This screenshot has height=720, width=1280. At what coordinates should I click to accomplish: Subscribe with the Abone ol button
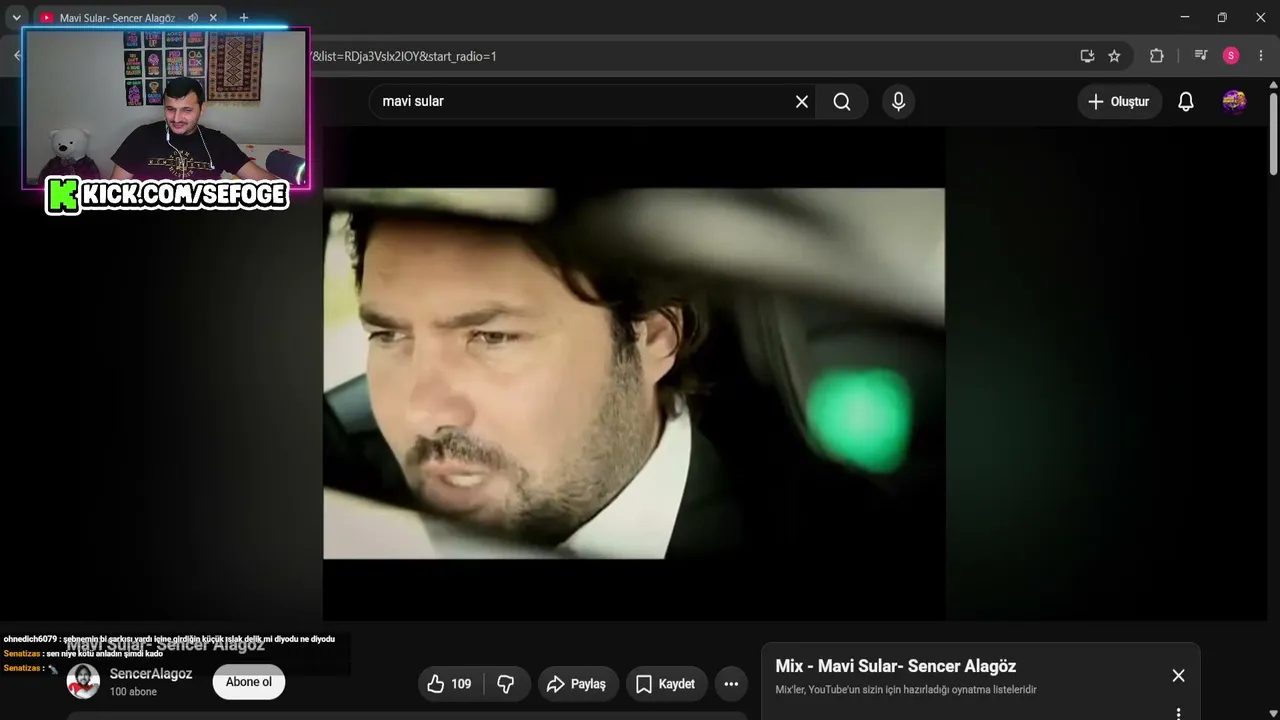coord(249,682)
